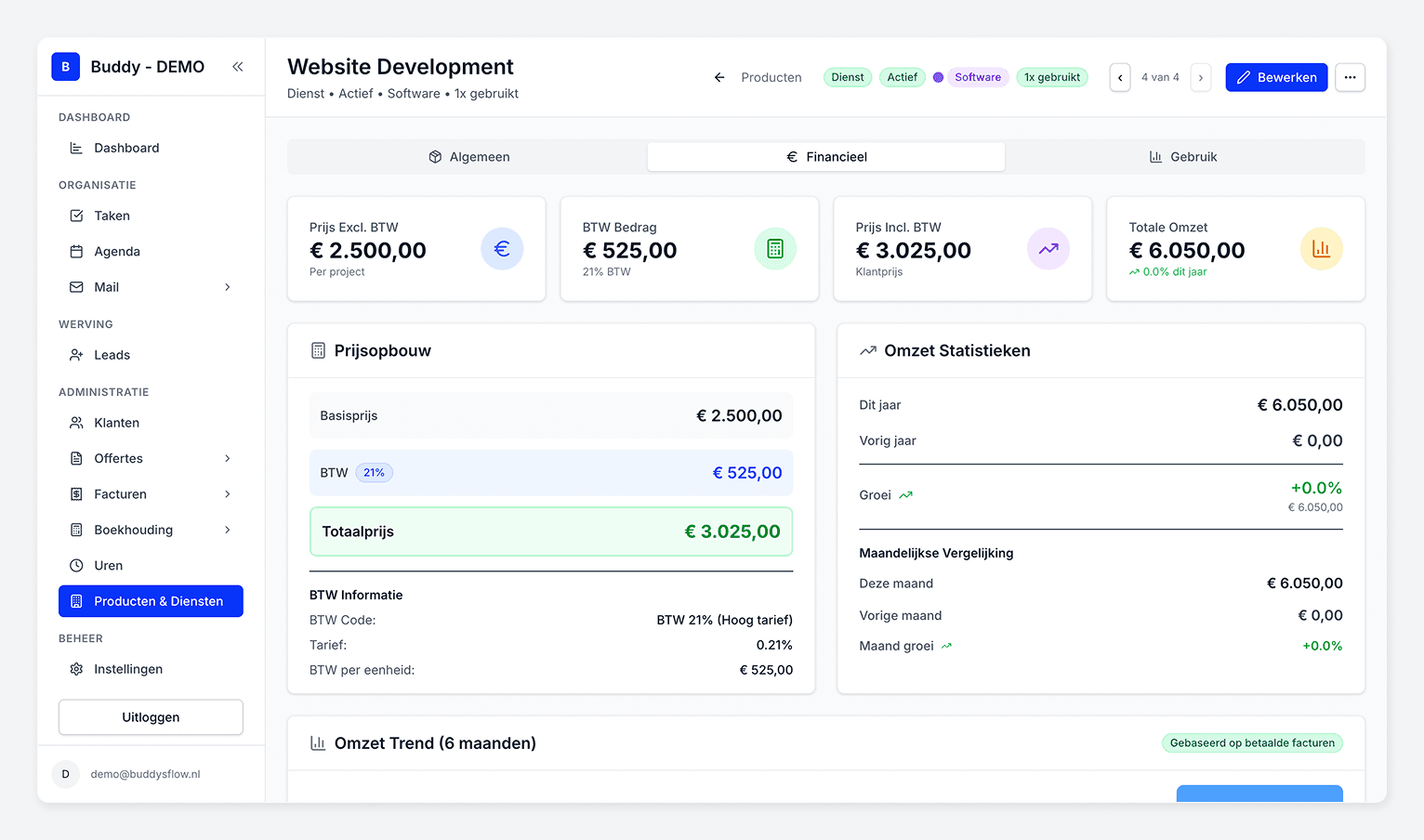Select the Dashboard icon in the sidebar
Viewport: 1424px width, 840px height.
tap(77, 148)
